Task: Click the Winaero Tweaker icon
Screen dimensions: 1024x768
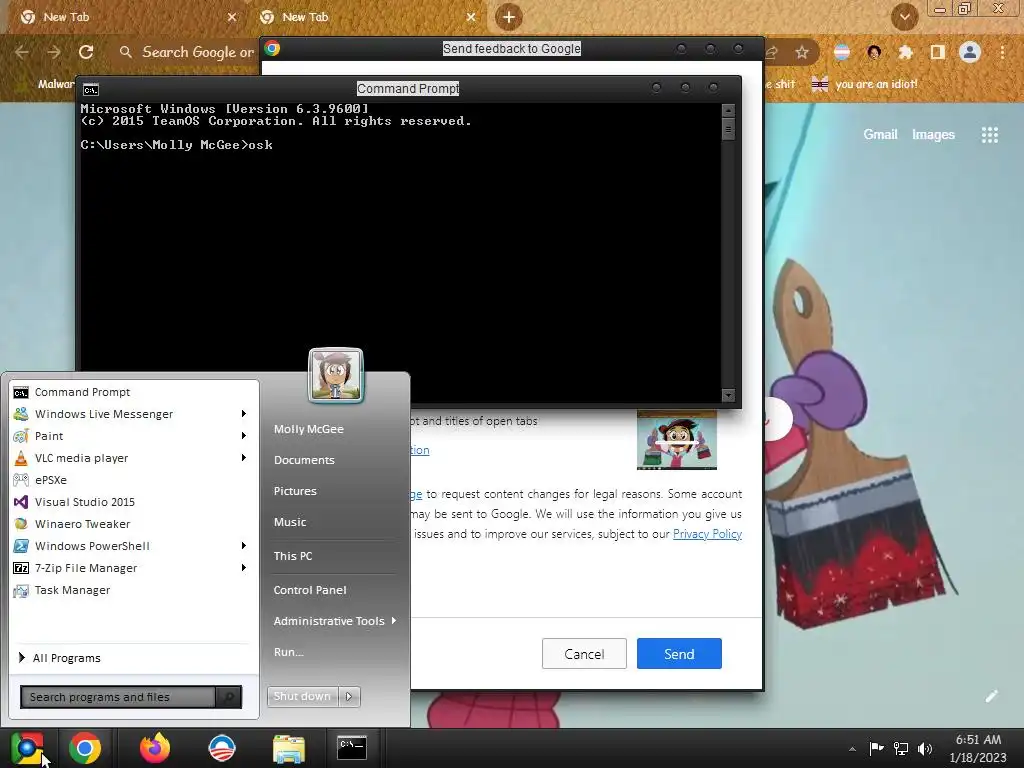Action: click(21, 524)
